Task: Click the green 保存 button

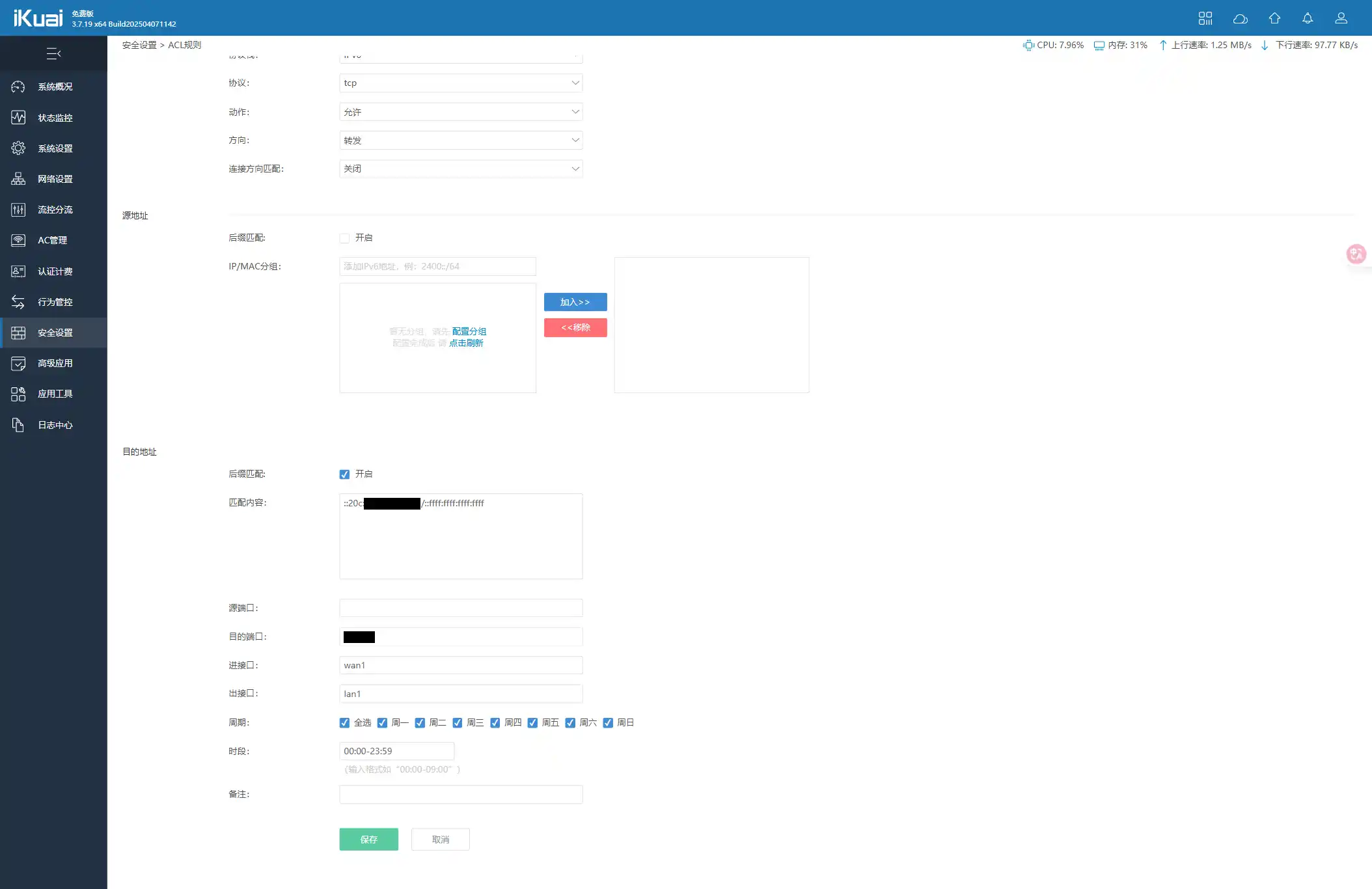Action: 368,840
